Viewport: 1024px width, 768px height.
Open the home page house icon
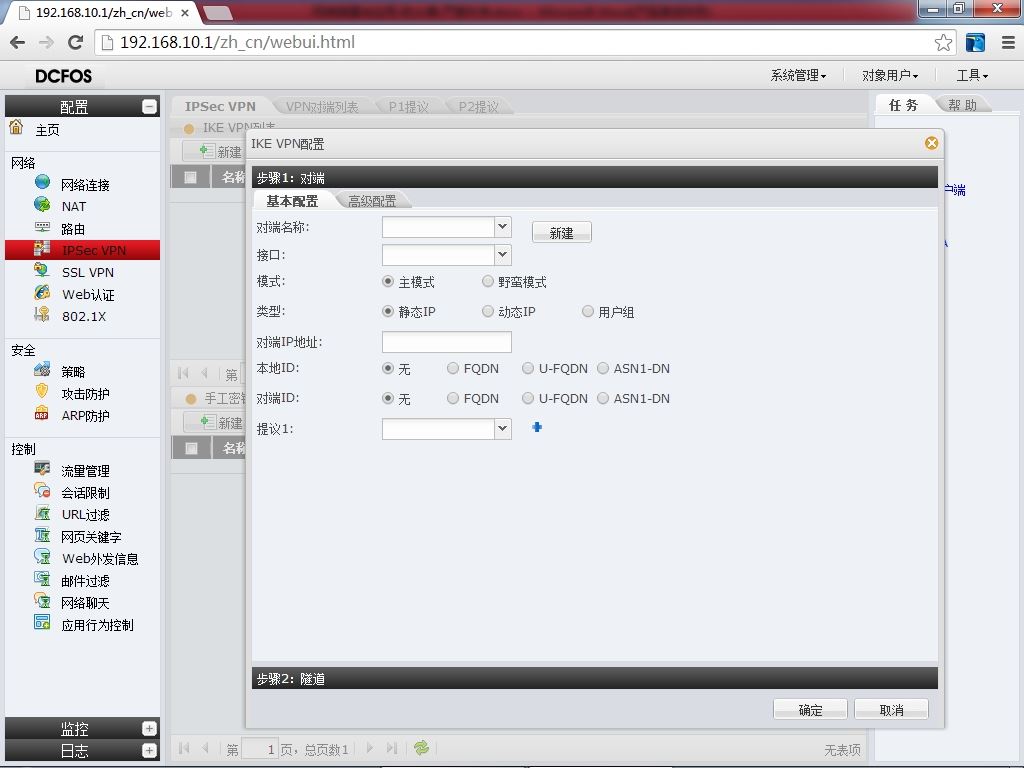[x=16, y=127]
